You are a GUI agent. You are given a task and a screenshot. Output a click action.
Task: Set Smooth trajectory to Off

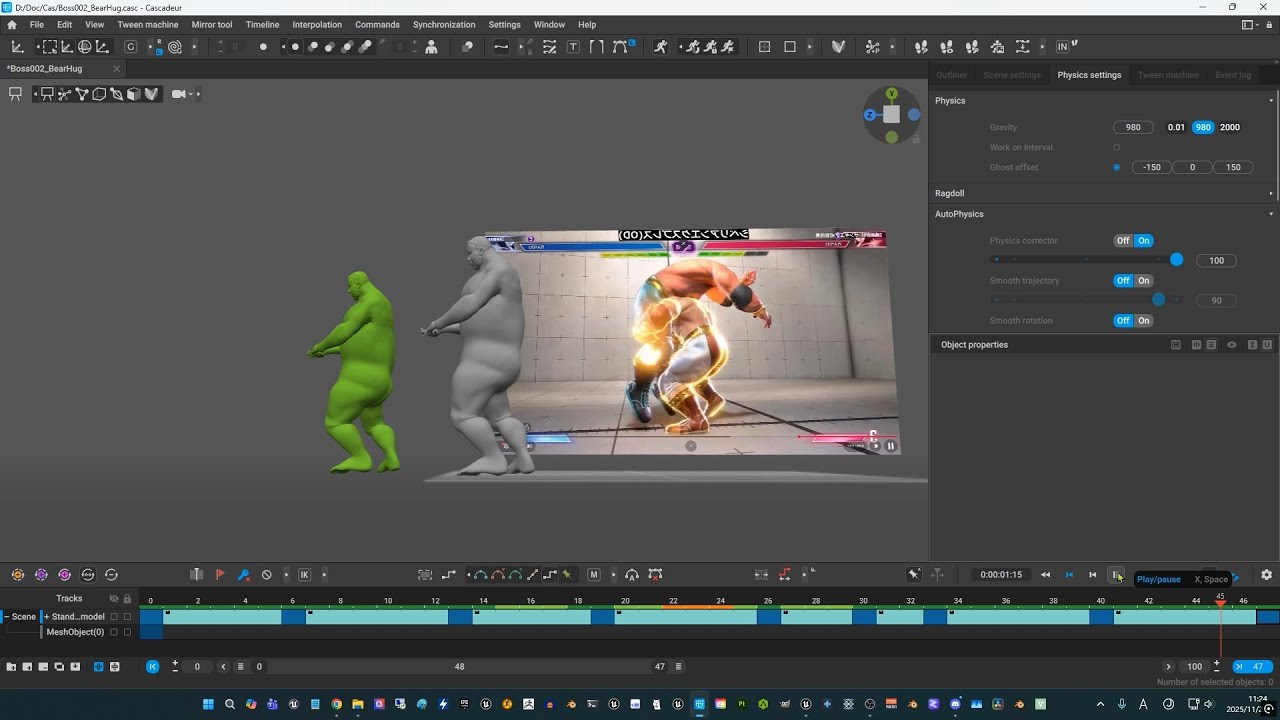(x=1123, y=281)
